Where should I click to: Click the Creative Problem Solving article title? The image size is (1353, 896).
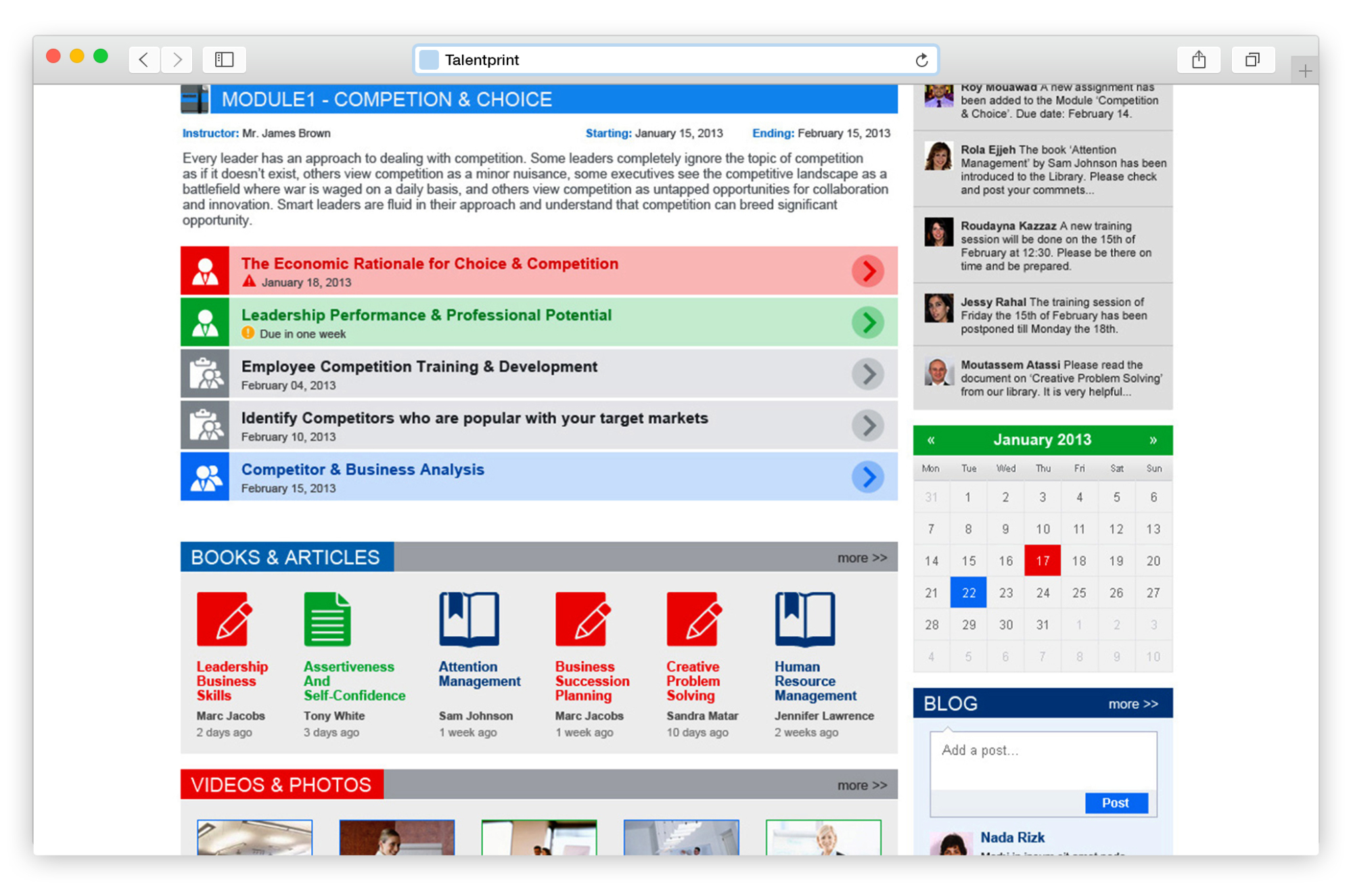pyautogui.click(x=693, y=681)
